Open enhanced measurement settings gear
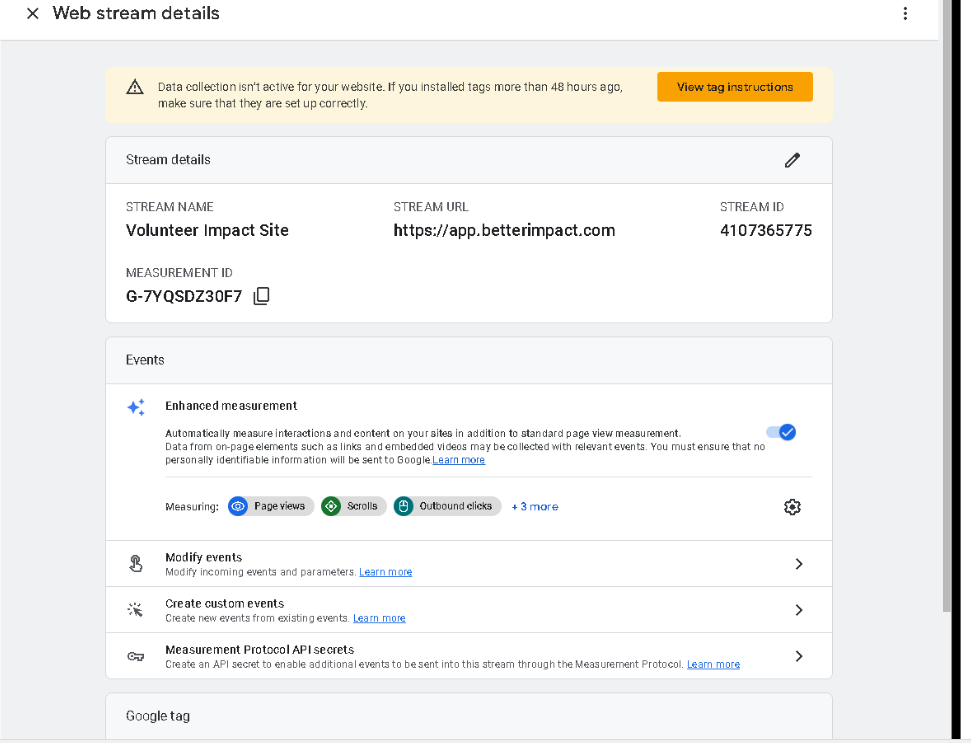Viewport: 971px width, 743px height. (x=792, y=507)
